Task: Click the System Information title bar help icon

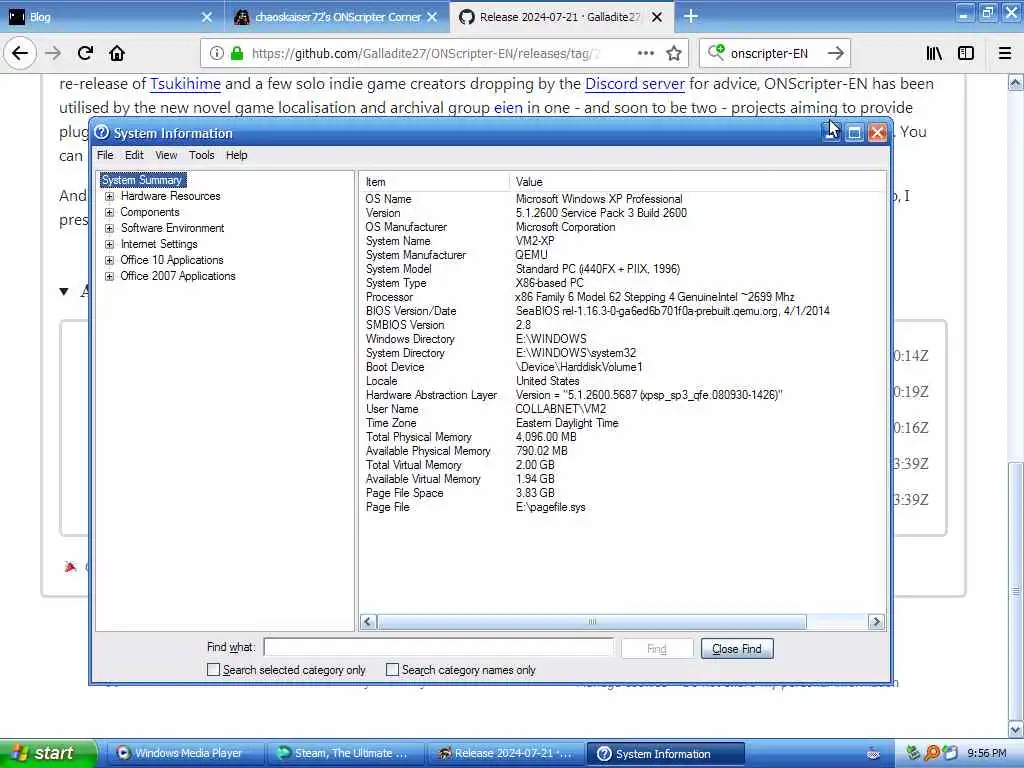Action: (x=101, y=133)
